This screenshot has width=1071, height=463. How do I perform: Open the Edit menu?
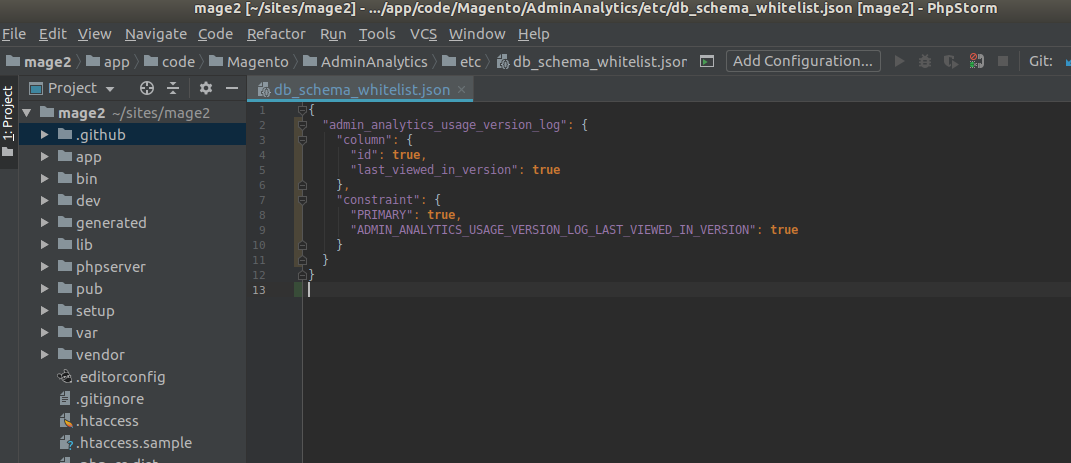53,33
